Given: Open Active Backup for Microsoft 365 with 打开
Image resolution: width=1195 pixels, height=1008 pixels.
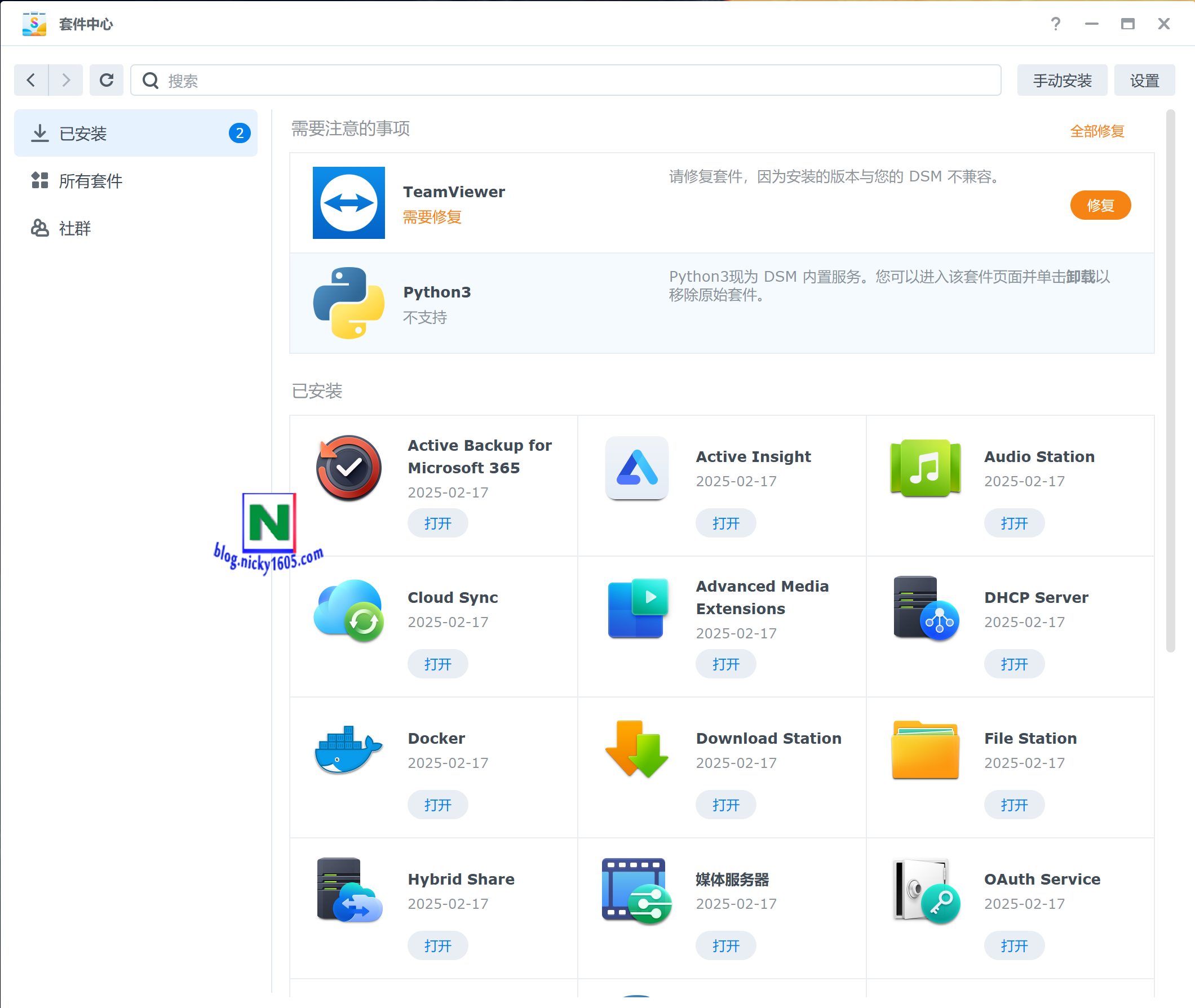Looking at the screenshot, I should tap(437, 523).
